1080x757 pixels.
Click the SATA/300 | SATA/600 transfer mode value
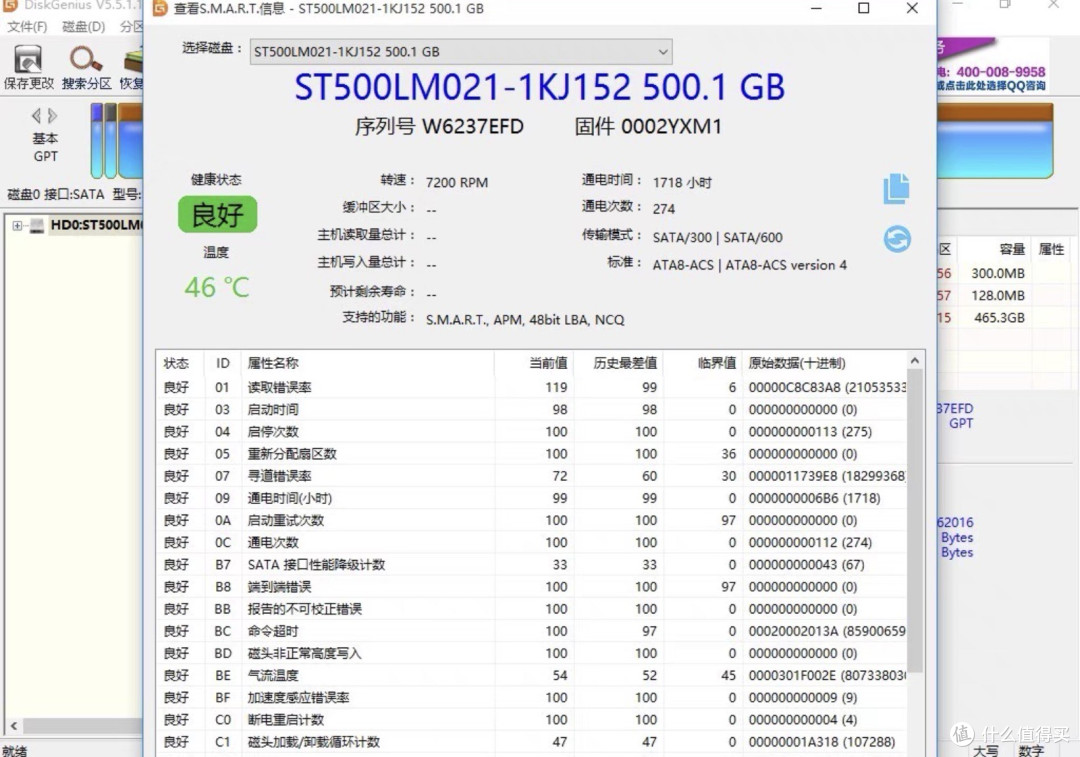(x=718, y=238)
